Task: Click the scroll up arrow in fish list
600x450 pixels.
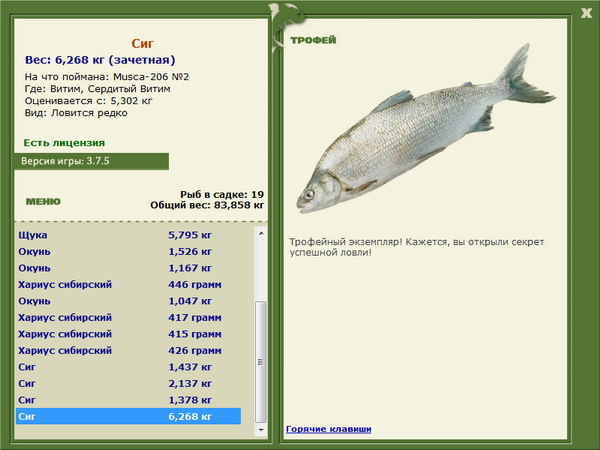Action: tap(261, 233)
